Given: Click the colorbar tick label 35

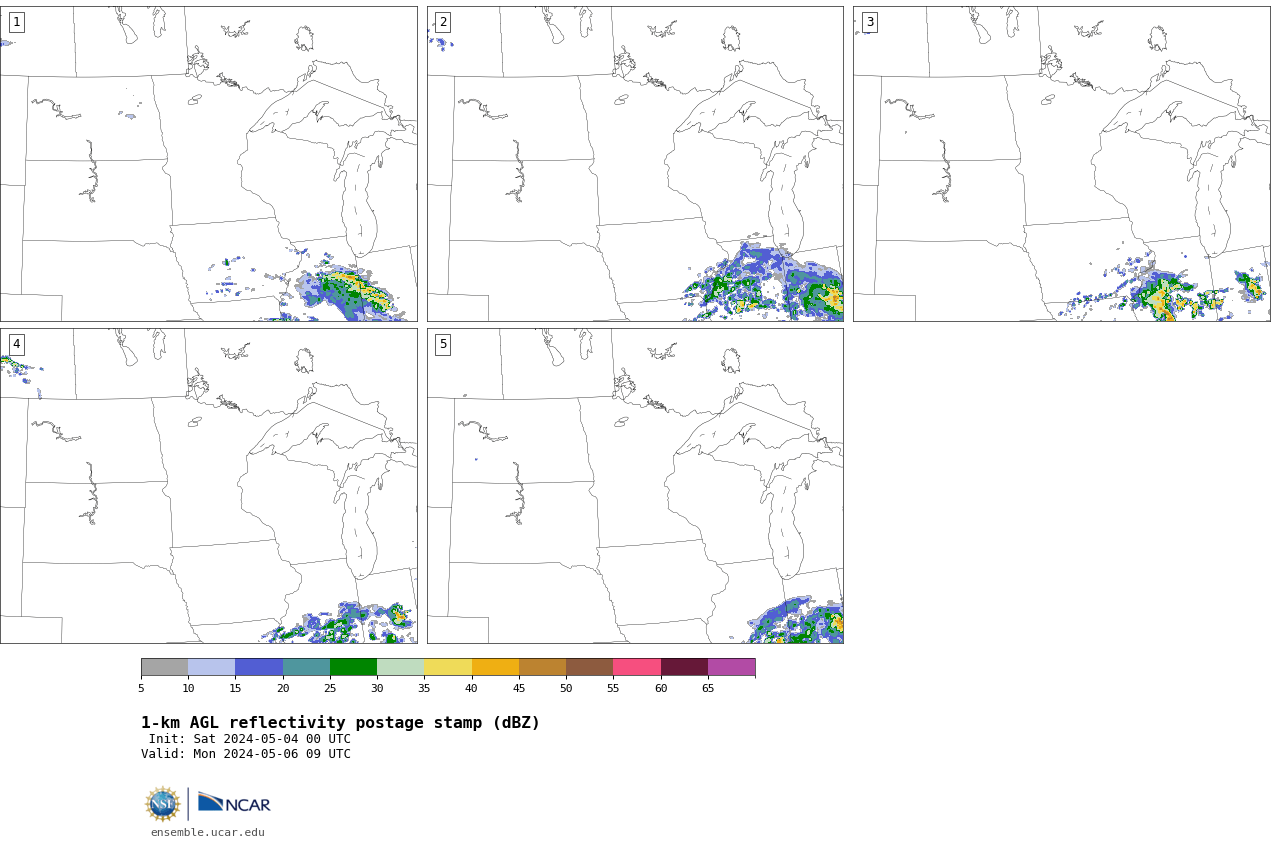Looking at the screenshot, I should pos(424,688).
